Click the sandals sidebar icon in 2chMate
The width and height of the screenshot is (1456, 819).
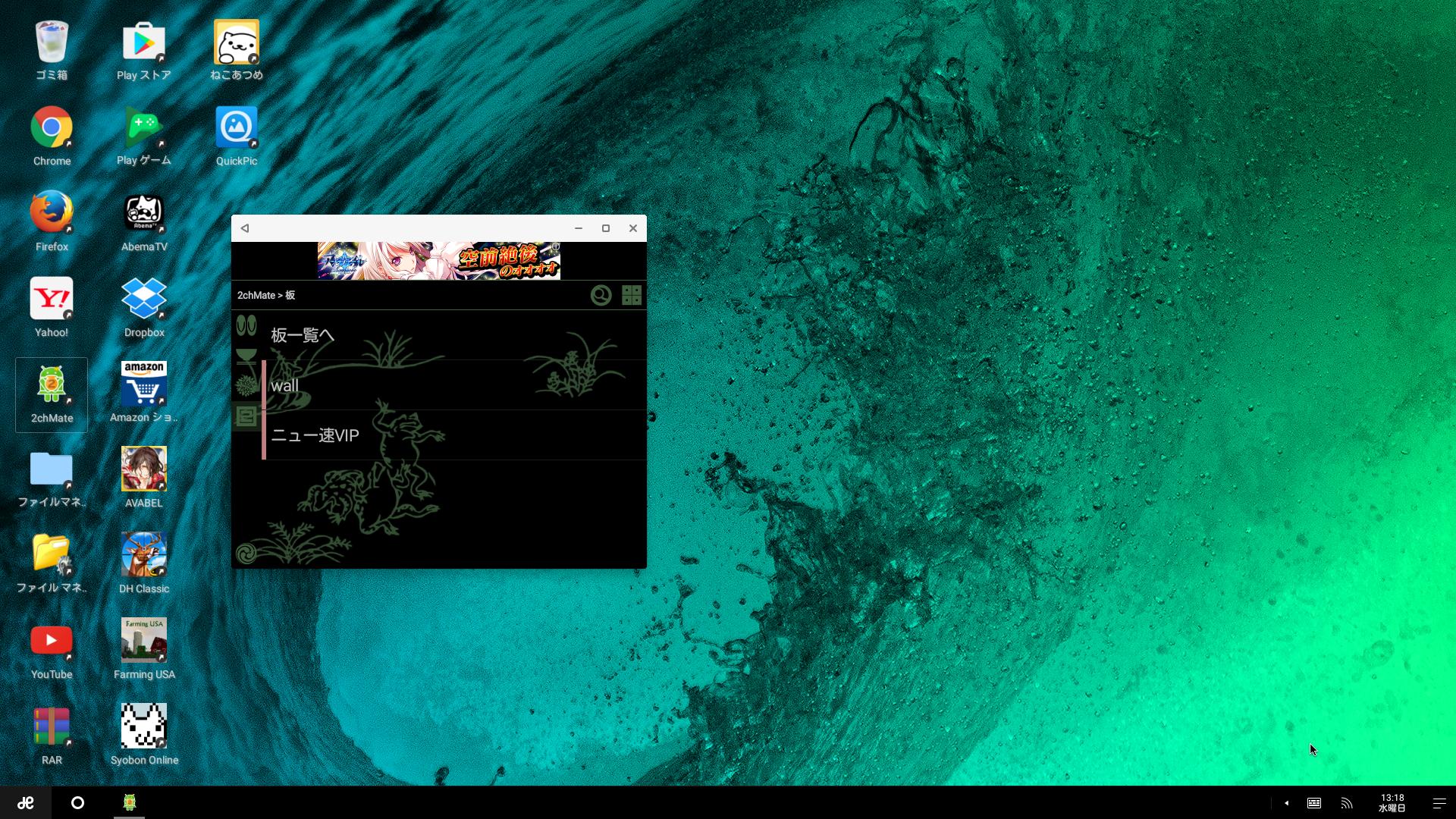(246, 325)
